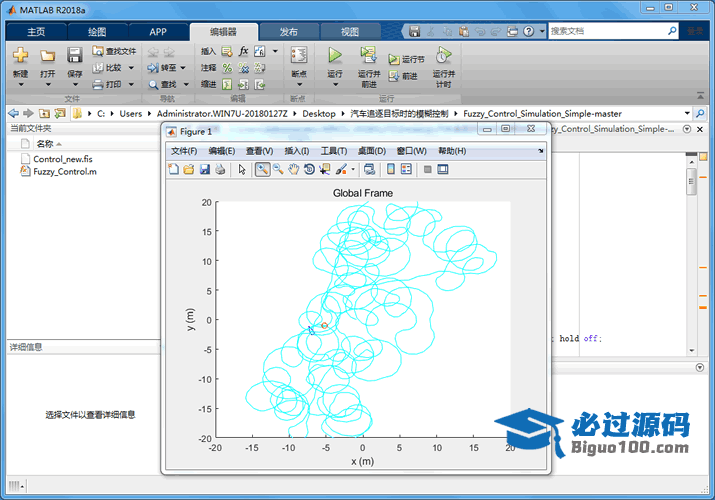The image size is (715, 500).
Task: Switch to the Publish (发布) ribbon tab
Action: (x=288, y=31)
